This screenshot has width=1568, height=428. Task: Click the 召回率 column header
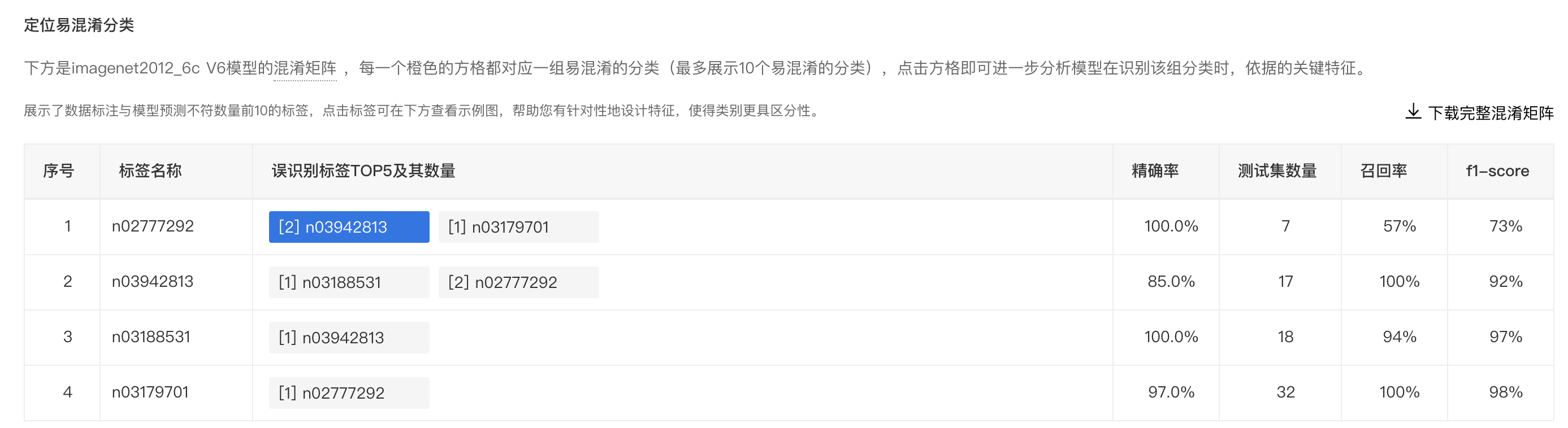[1383, 171]
